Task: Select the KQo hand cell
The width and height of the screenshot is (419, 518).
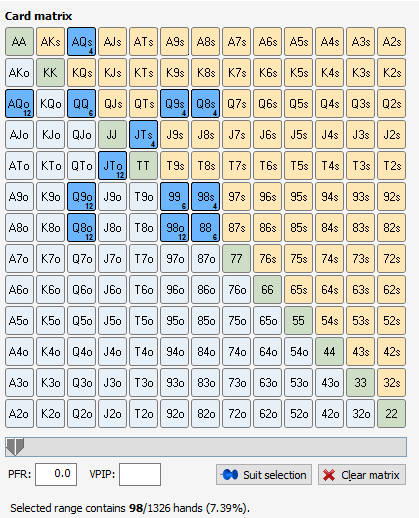Action: 50,104
